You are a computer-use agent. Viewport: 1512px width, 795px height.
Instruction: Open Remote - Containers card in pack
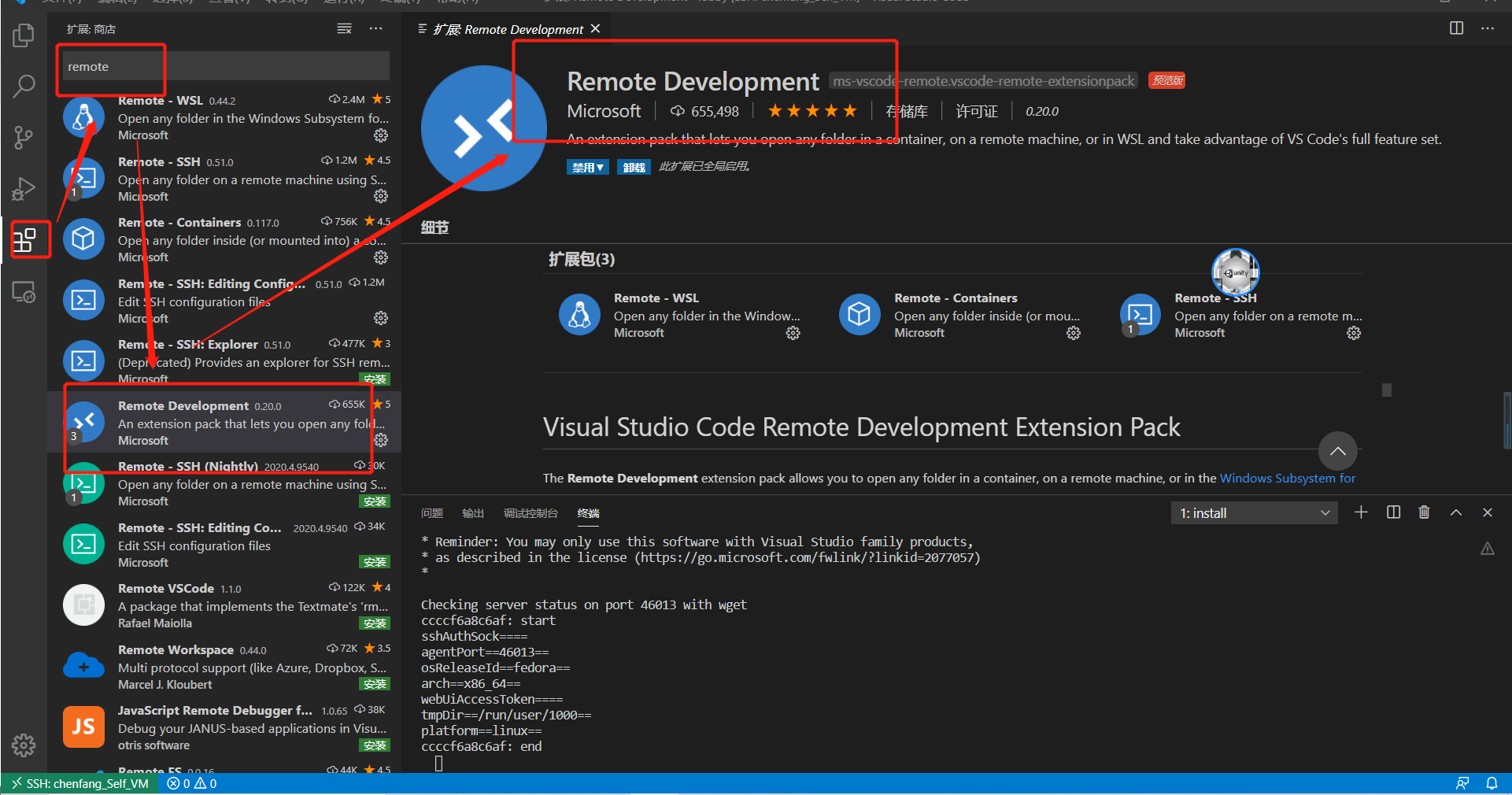[x=959, y=315]
